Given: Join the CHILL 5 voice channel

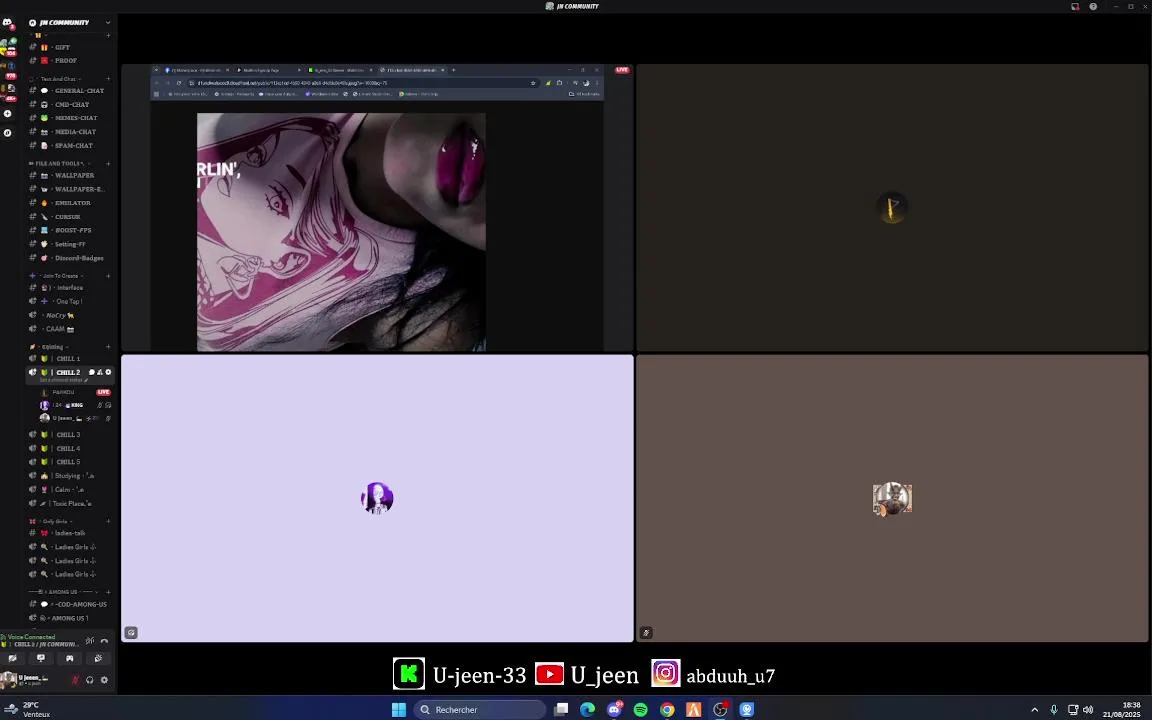Looking at the screenshot, I should pos(70,462).
